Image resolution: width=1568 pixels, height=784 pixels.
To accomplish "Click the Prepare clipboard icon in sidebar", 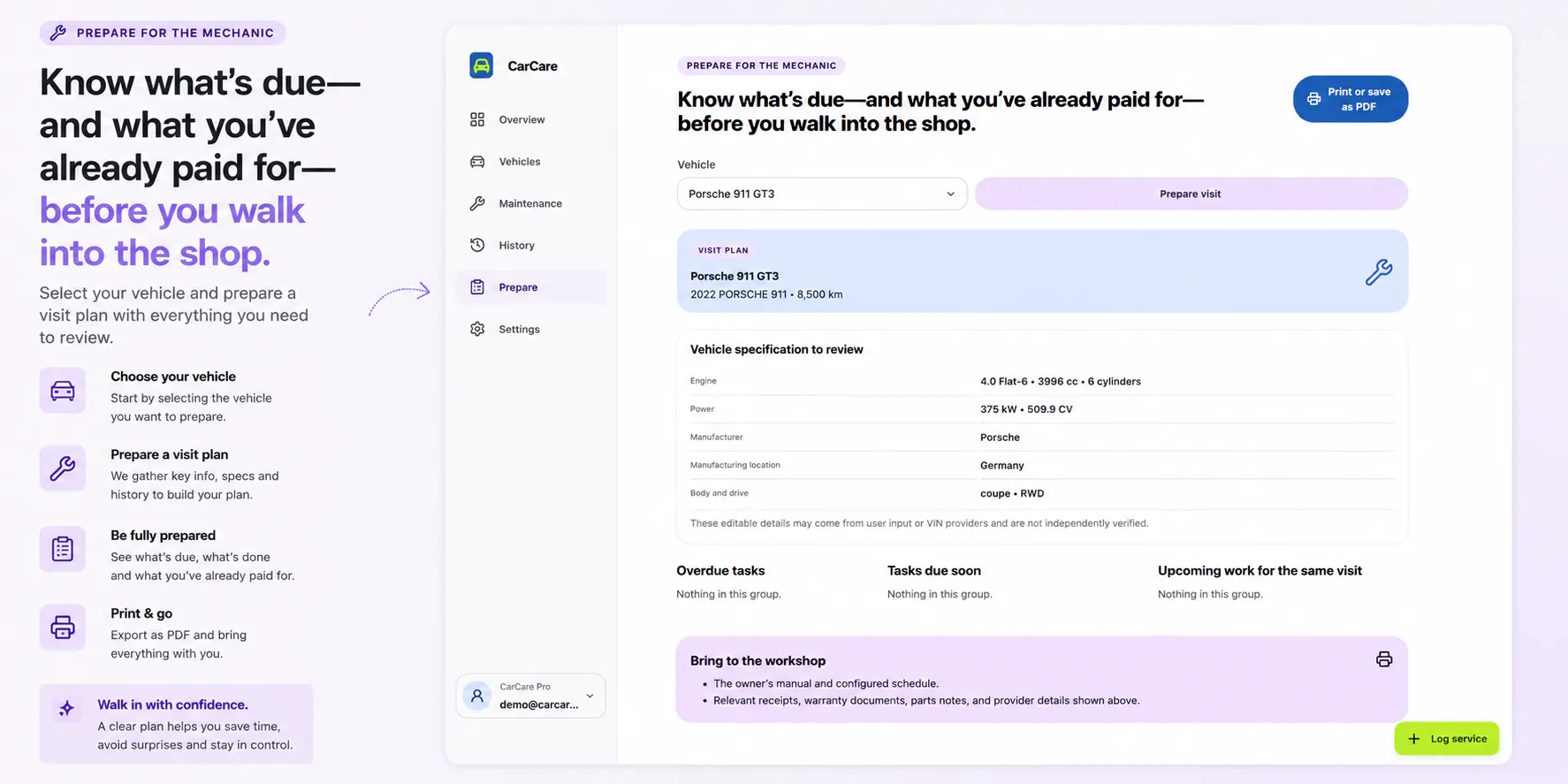I will tap(477, 287).
